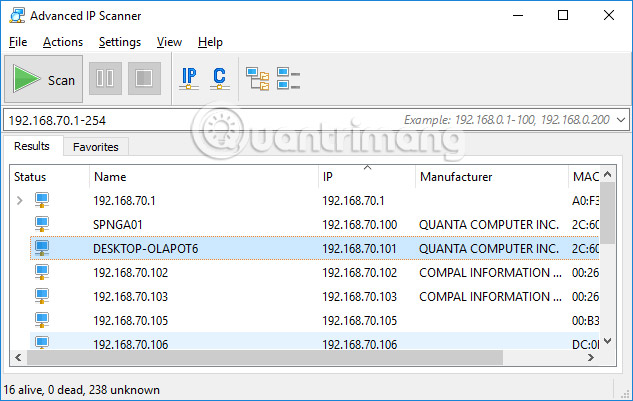The width and height of the screenshot is (633, 401).
Task: Open the File menu
Action: [19, 42]
